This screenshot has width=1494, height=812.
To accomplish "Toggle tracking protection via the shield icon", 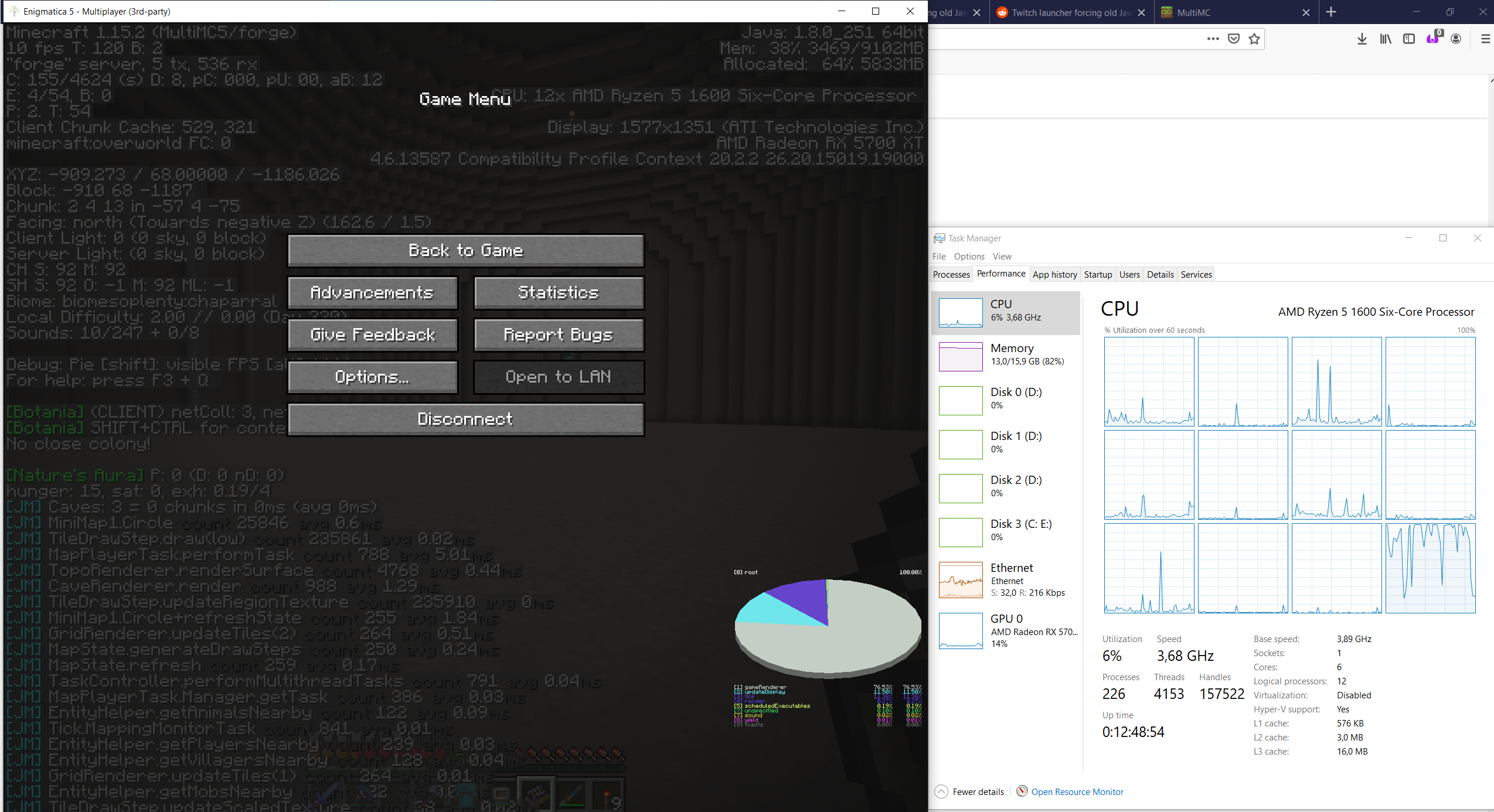I will click(1233, 39).
